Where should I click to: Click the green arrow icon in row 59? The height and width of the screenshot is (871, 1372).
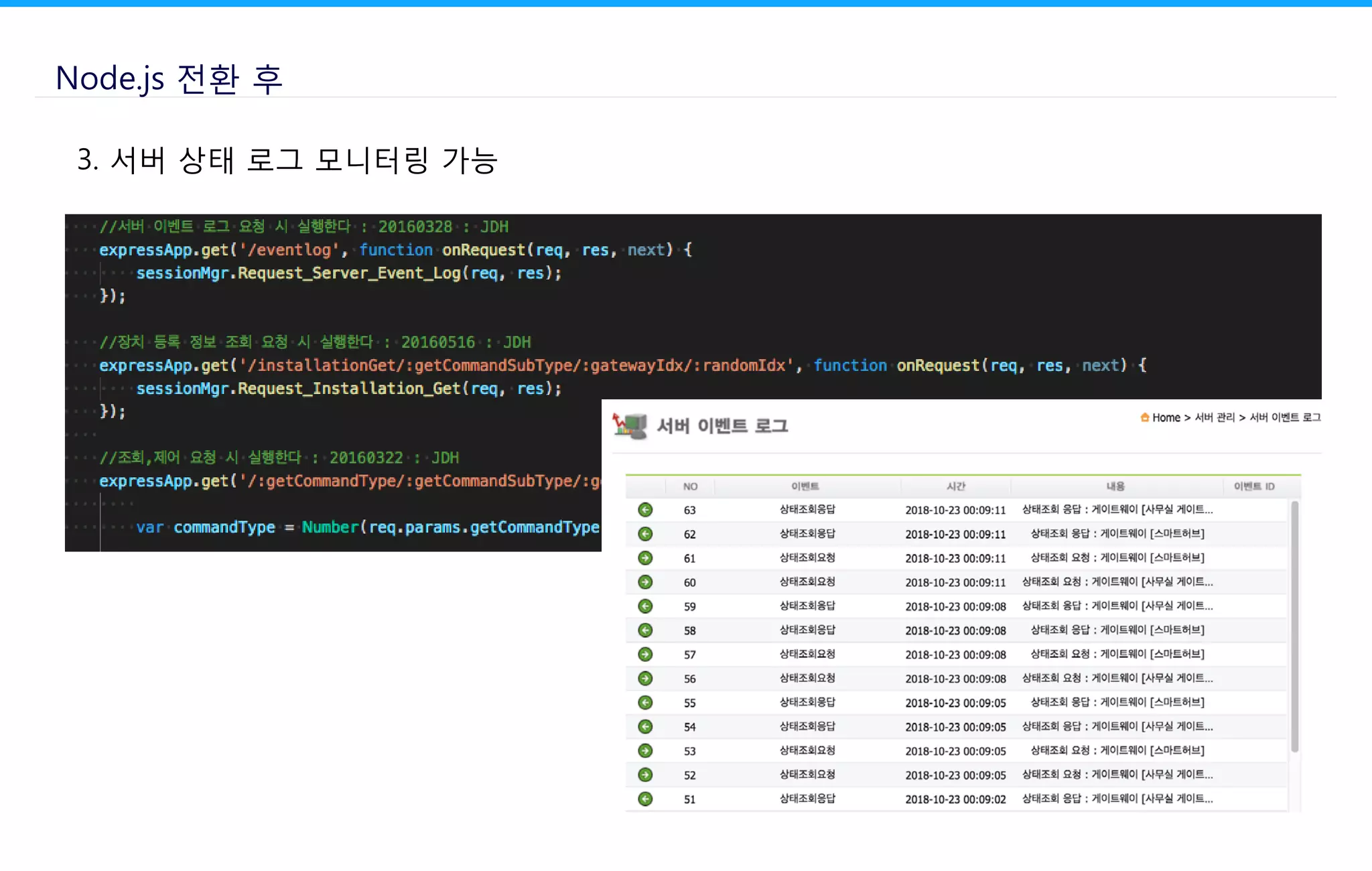click(x=645, y=606)
